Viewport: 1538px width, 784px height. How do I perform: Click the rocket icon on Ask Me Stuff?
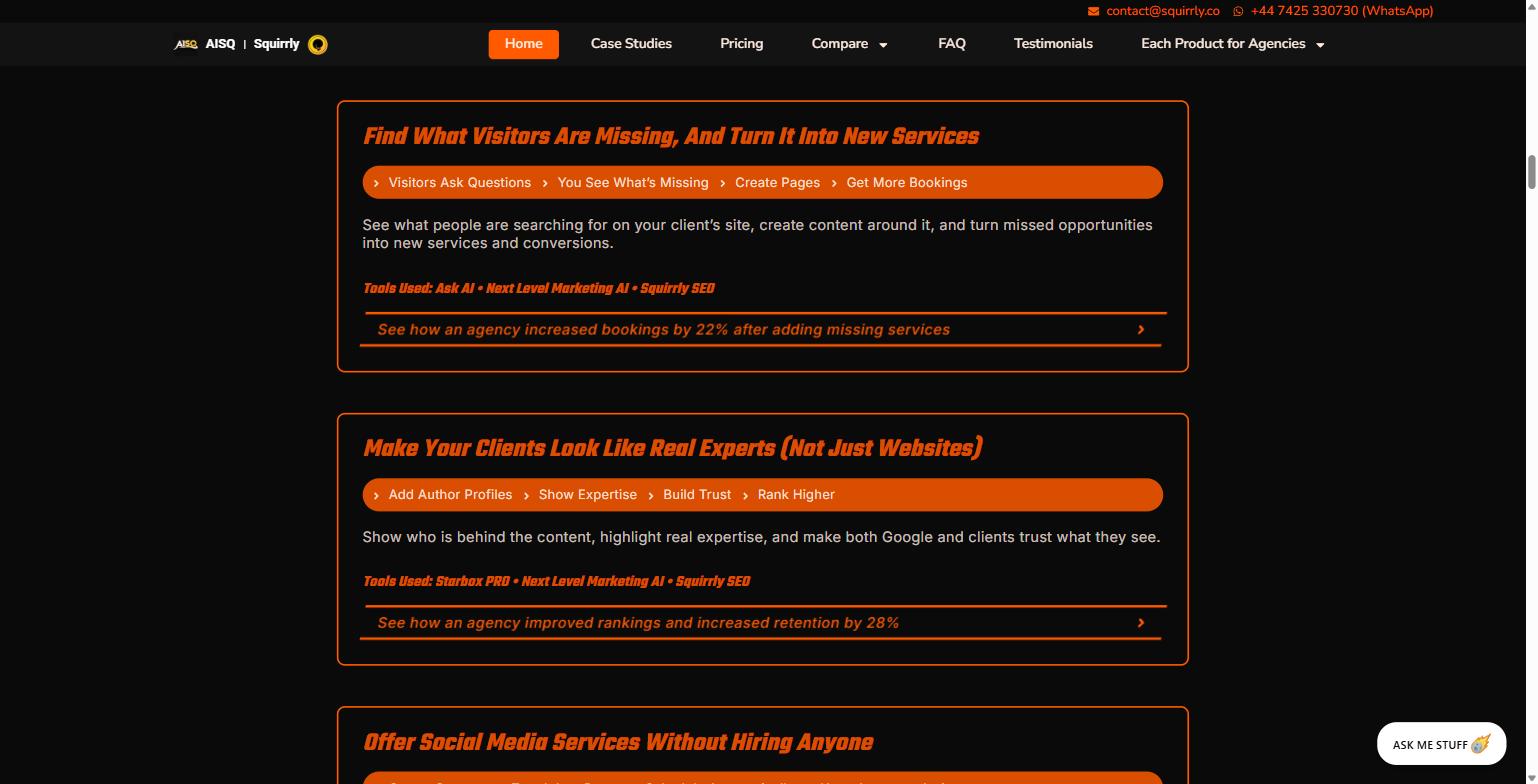click(x=1481, y=744)
